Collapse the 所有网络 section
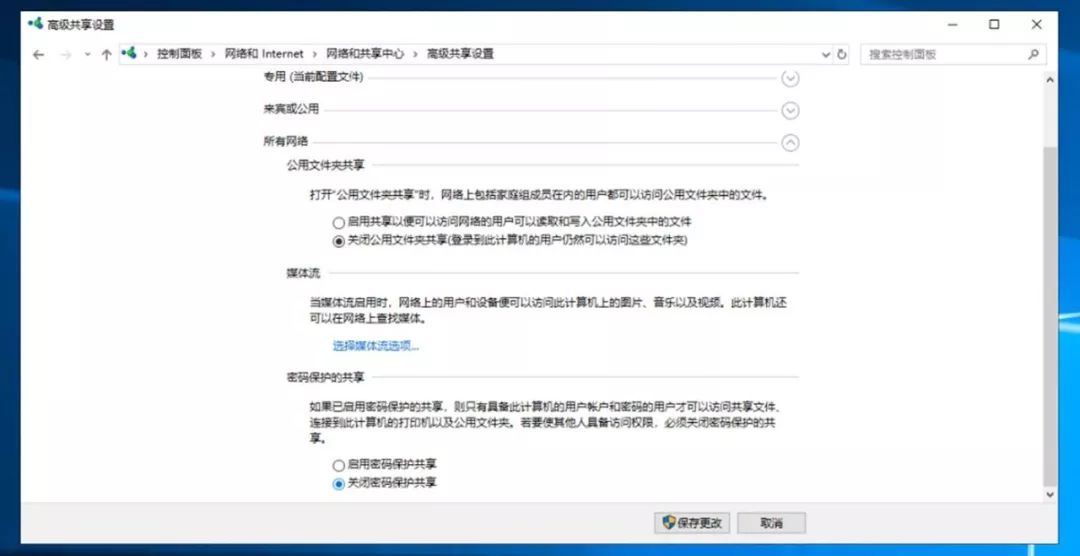Image resolution: width=1080 pixels, height=556 pixels. 790,143
